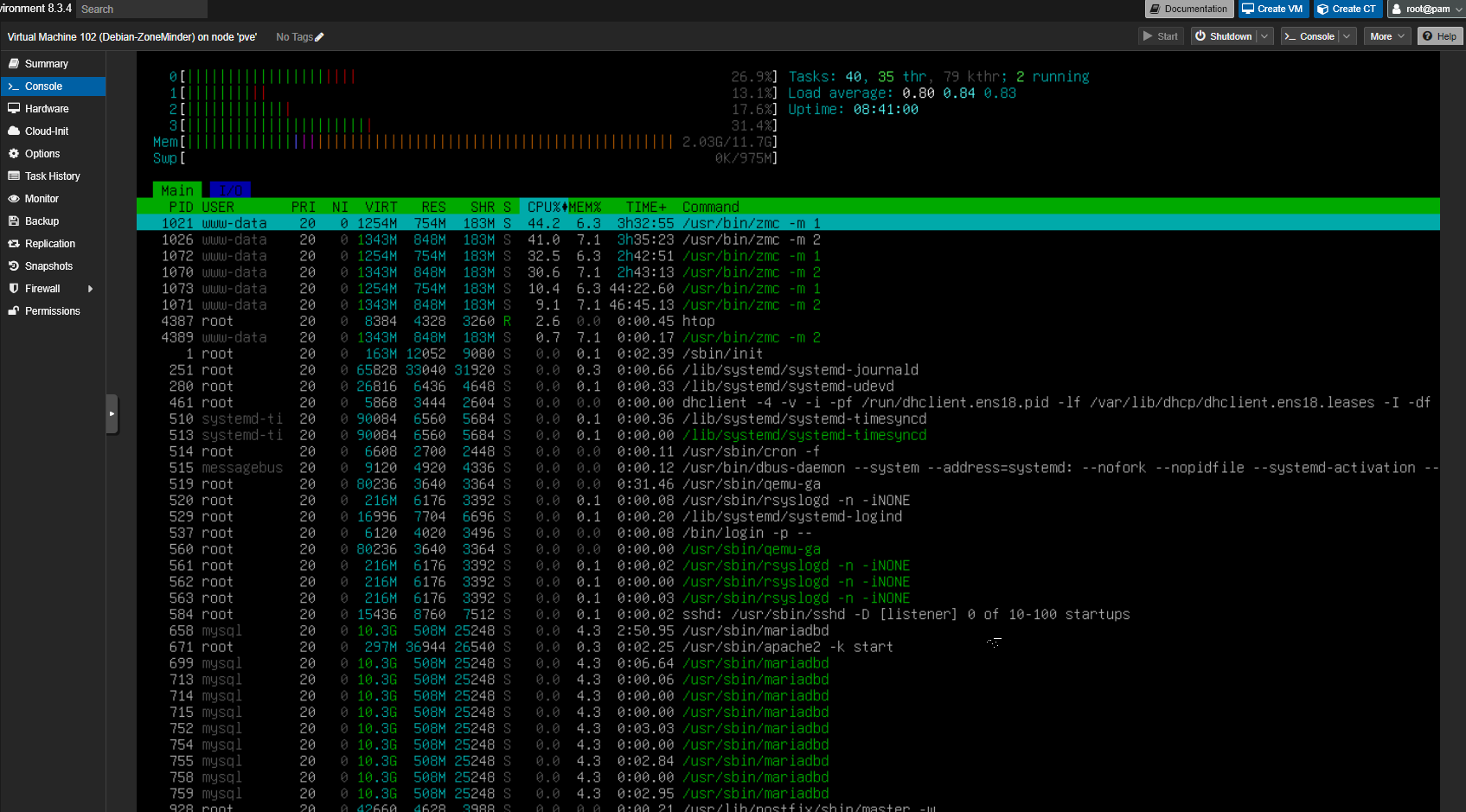Click the Help button
Image resolution: width=1466 pixels, height=812 pixels.
[1440, 36]
